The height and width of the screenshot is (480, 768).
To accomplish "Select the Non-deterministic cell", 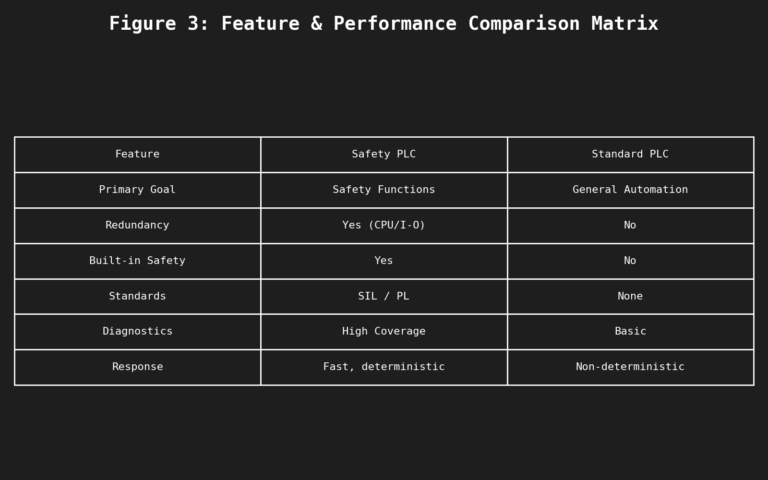I will 630,367.
